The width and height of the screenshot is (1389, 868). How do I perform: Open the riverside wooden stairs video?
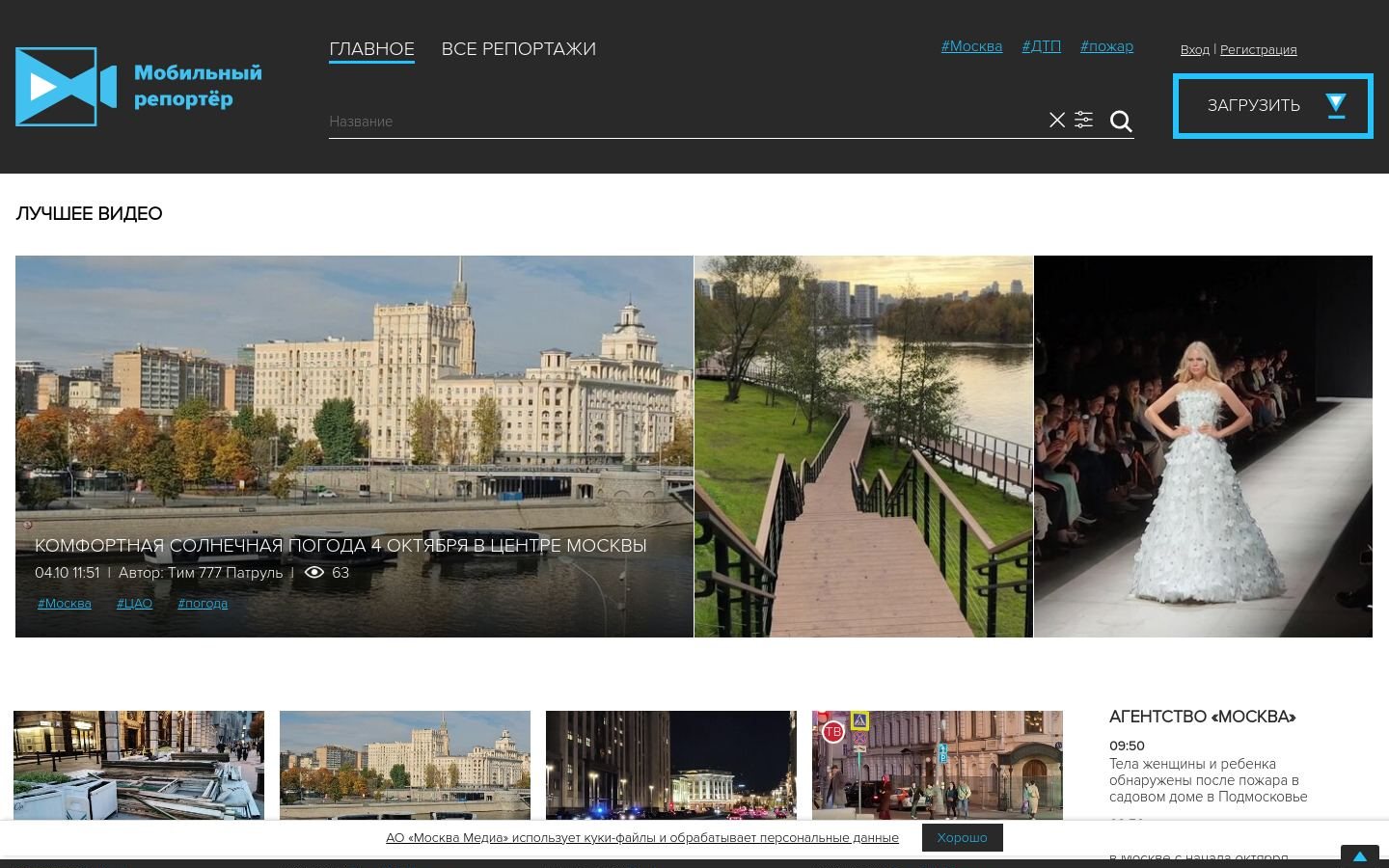coord(863,447)
